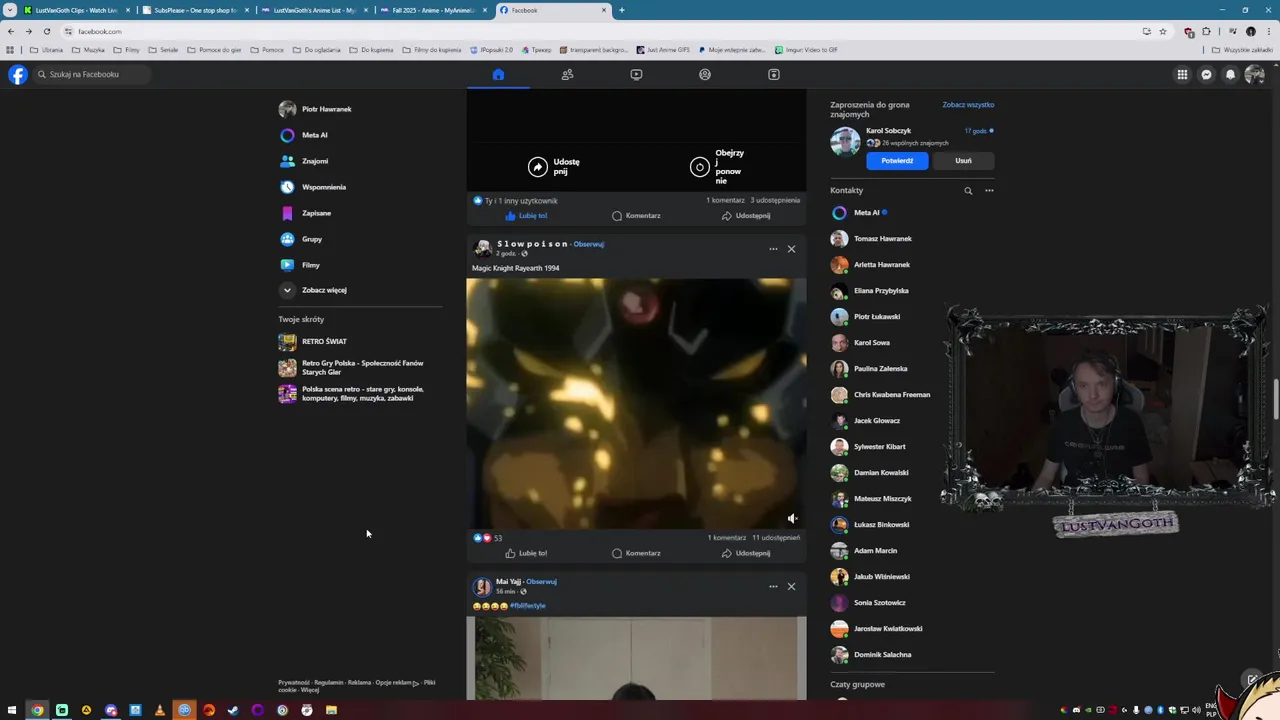Confirm friend request with Potwierdź

[897, 160]
